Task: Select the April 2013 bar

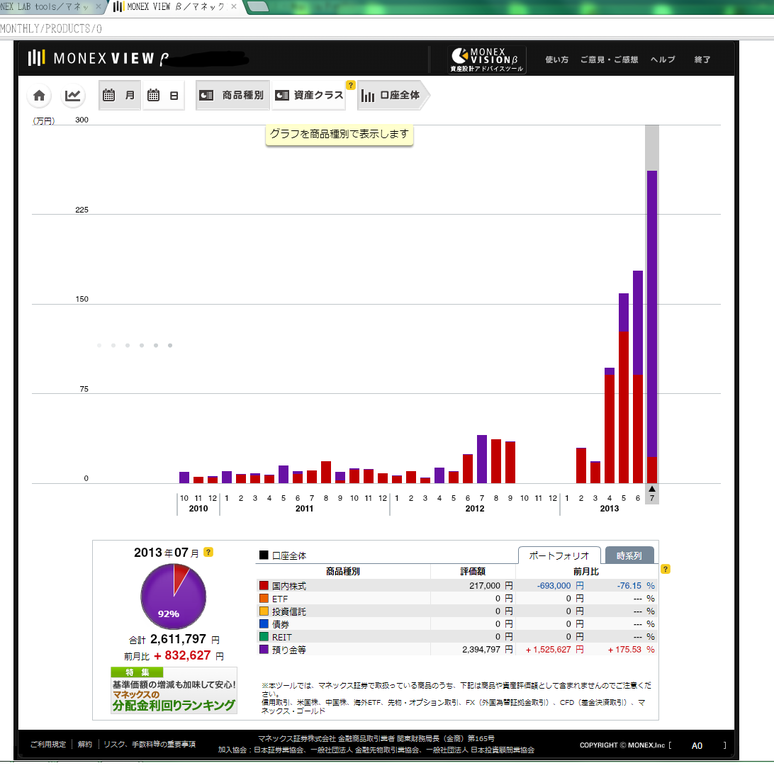Action: [610, 425]
